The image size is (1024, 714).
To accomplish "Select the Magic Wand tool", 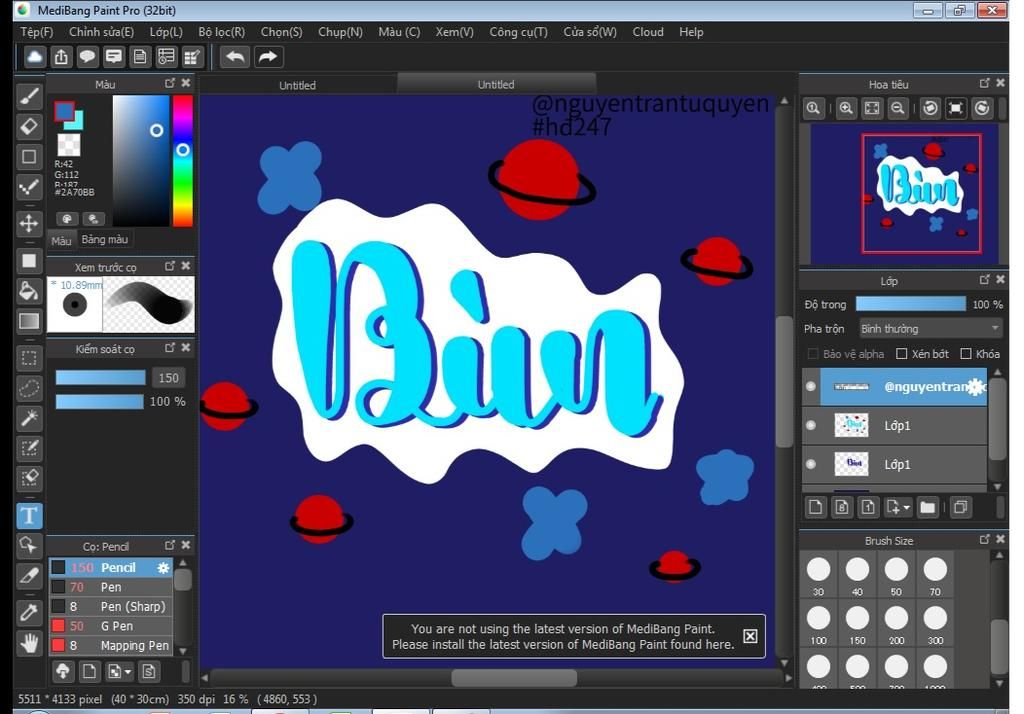I will coord(29,418).
